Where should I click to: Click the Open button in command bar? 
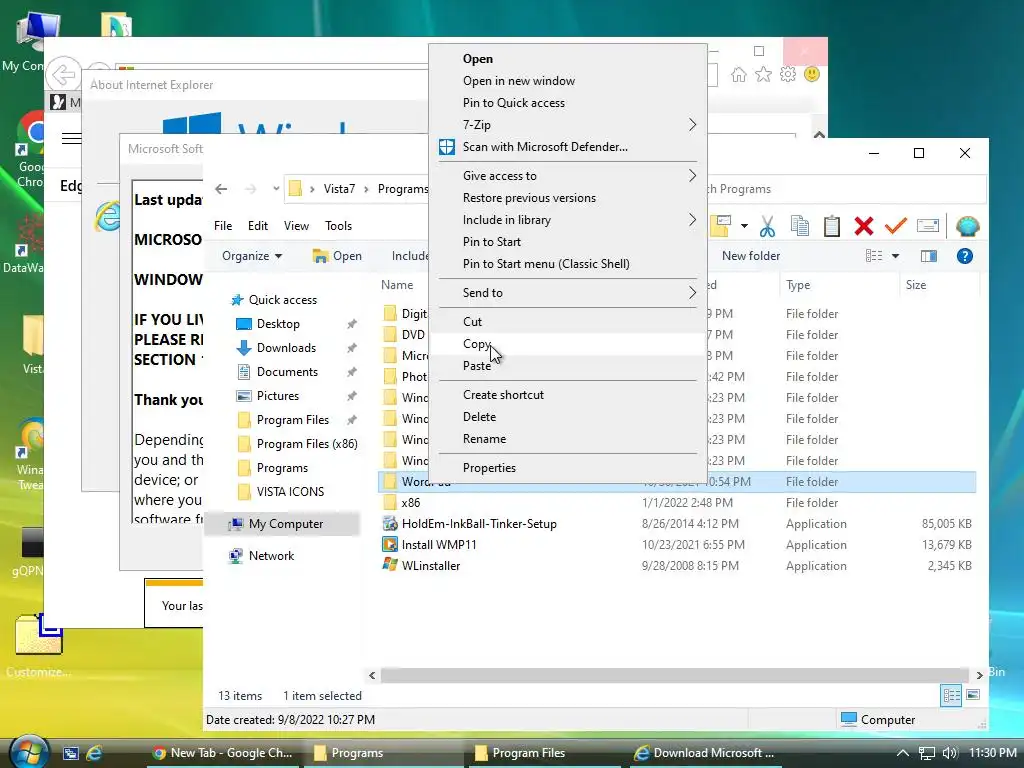[x=337, y=256]
